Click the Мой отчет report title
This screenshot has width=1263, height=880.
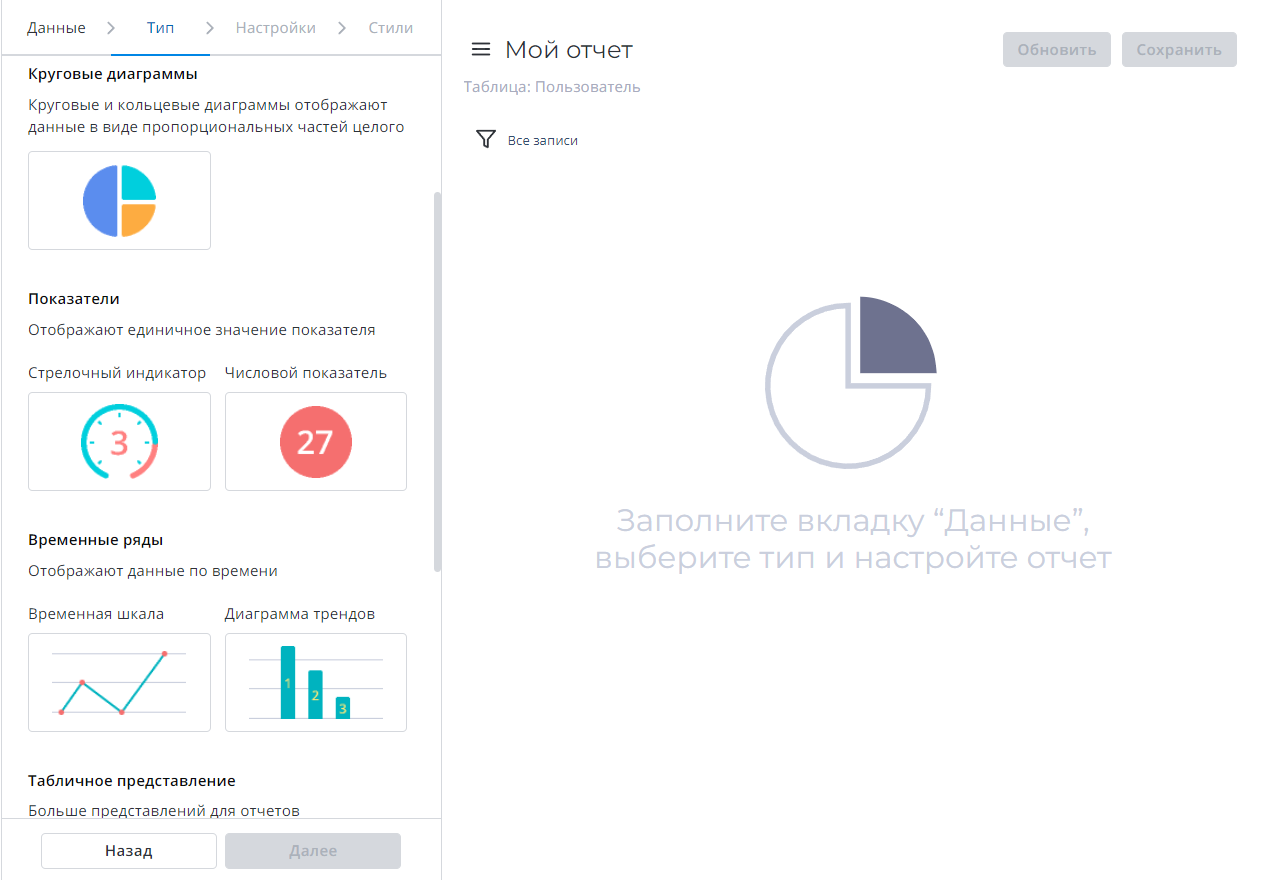(569, 50)
